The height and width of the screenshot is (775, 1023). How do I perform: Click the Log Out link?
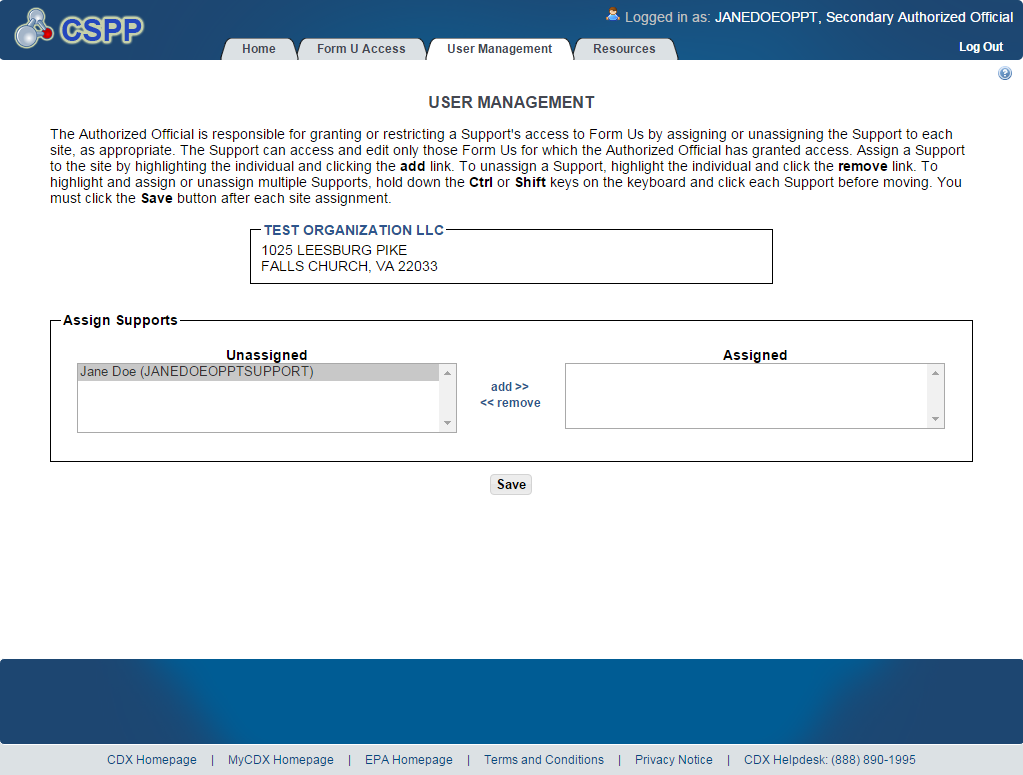(x=980, y=47)
